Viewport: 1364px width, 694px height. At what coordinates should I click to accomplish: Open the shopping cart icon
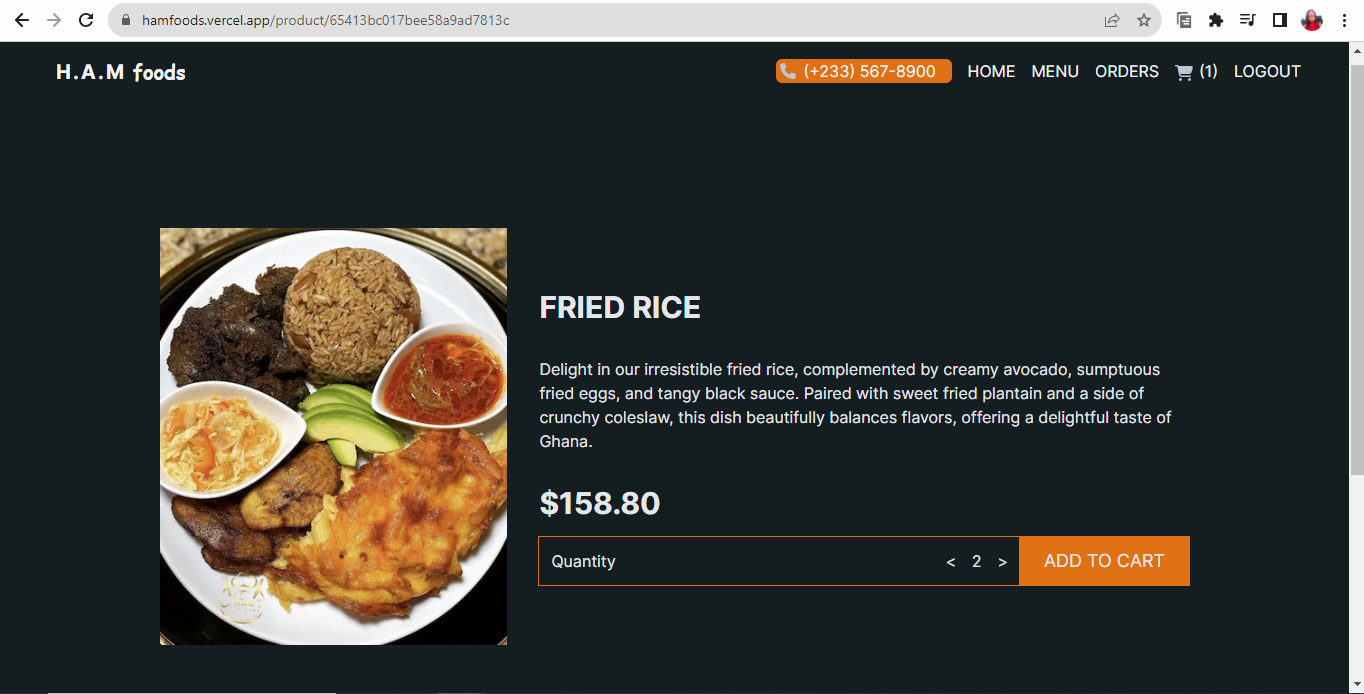pyautogui.click(x=1184, y=72)
